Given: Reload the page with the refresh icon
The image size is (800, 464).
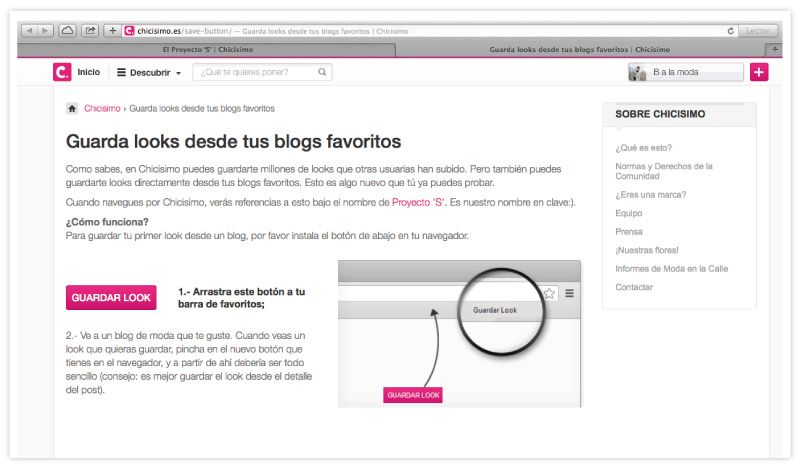Looking at the screenshot, I should pyautogui.click(x=730, y=31).
